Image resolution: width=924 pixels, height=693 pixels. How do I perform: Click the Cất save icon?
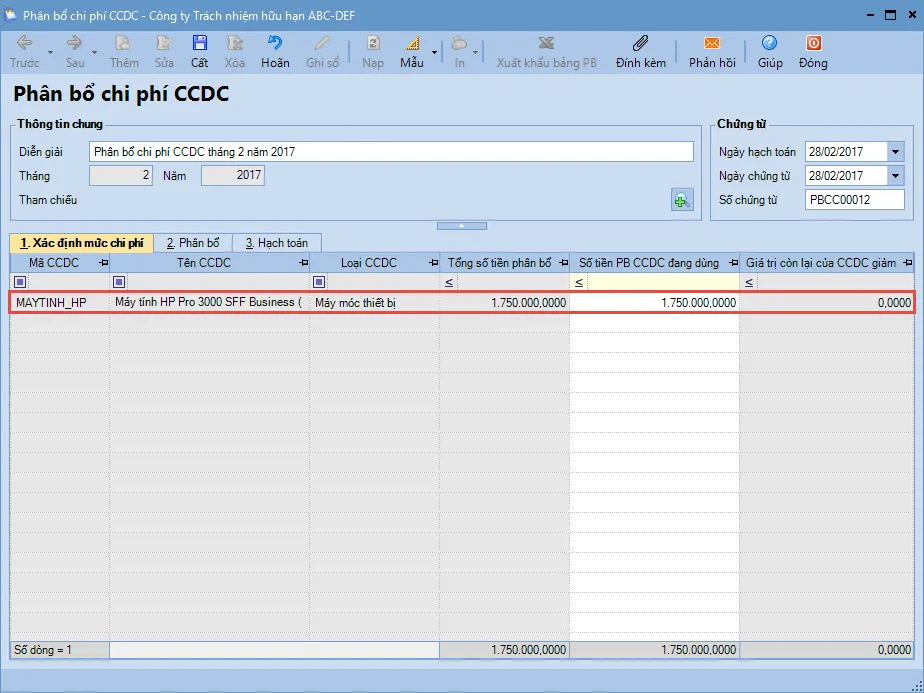pyautogui.click(x=200, y=44)
